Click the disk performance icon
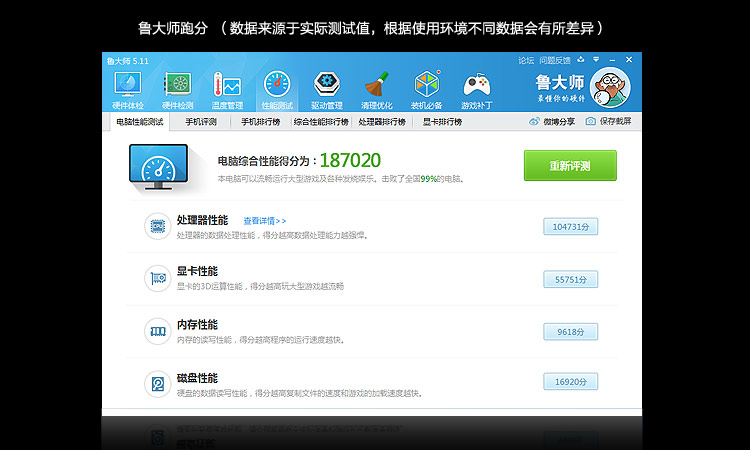This screenshot has width=750, height=450. (157, 384)
